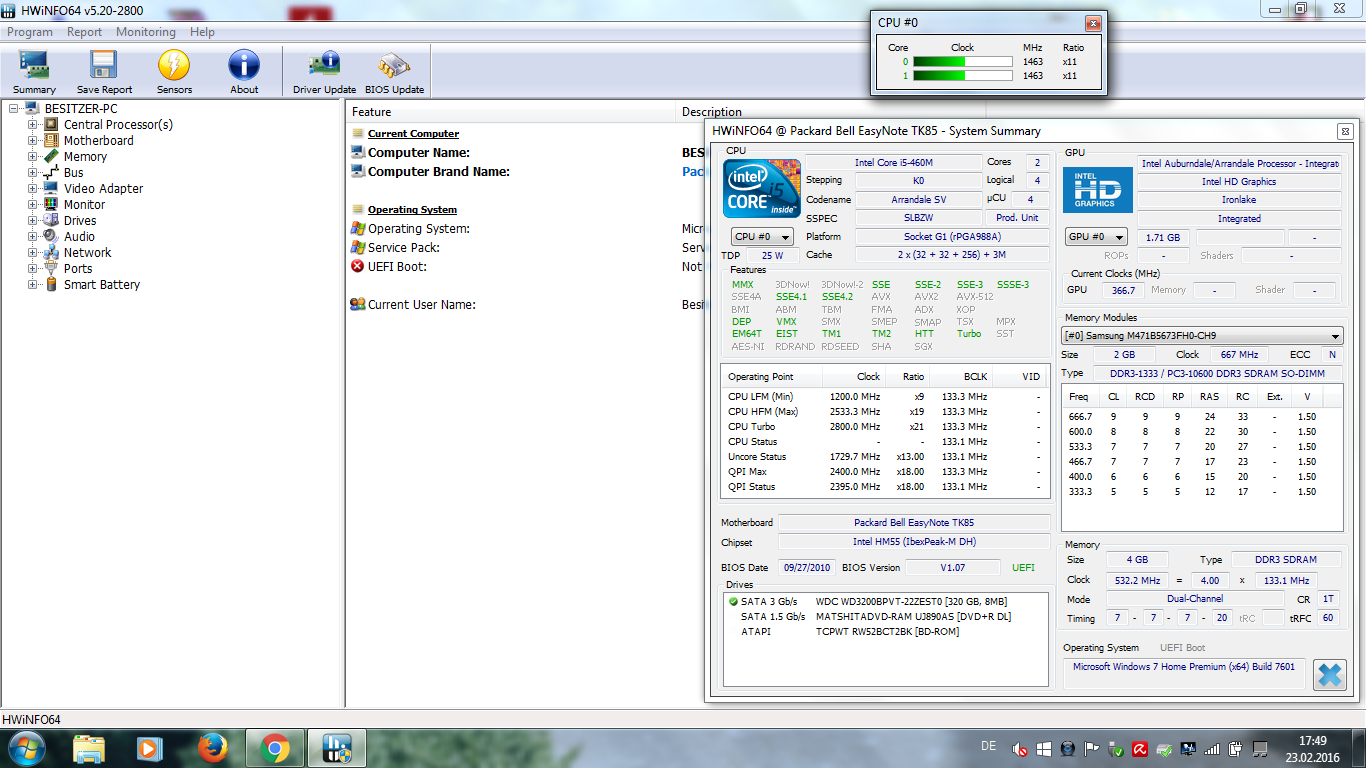1366x768 pixels.
Task: Collapse the BESITZER-PC root node
Action: (x=14, y=108)
